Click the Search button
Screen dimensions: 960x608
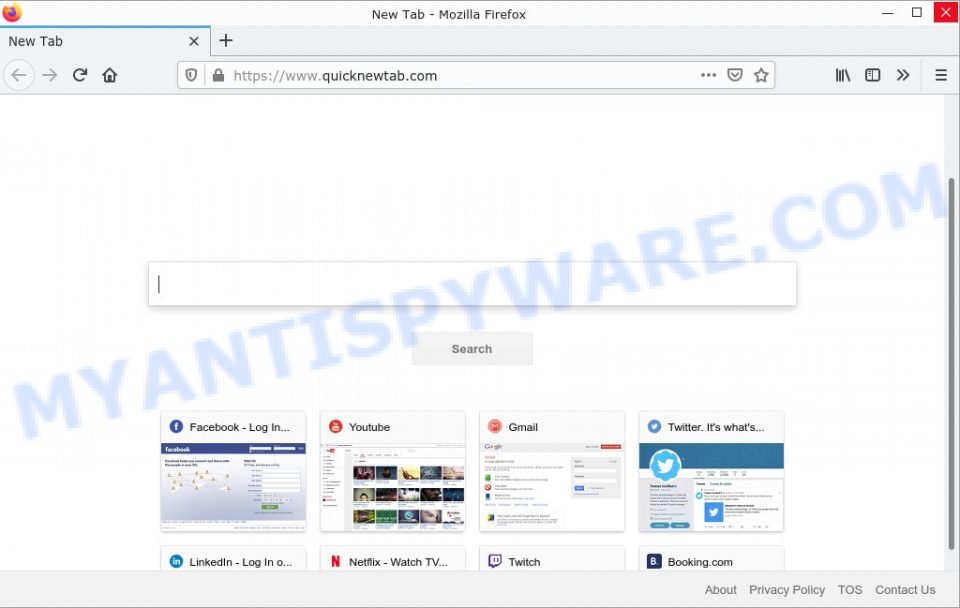click(472, 349)
